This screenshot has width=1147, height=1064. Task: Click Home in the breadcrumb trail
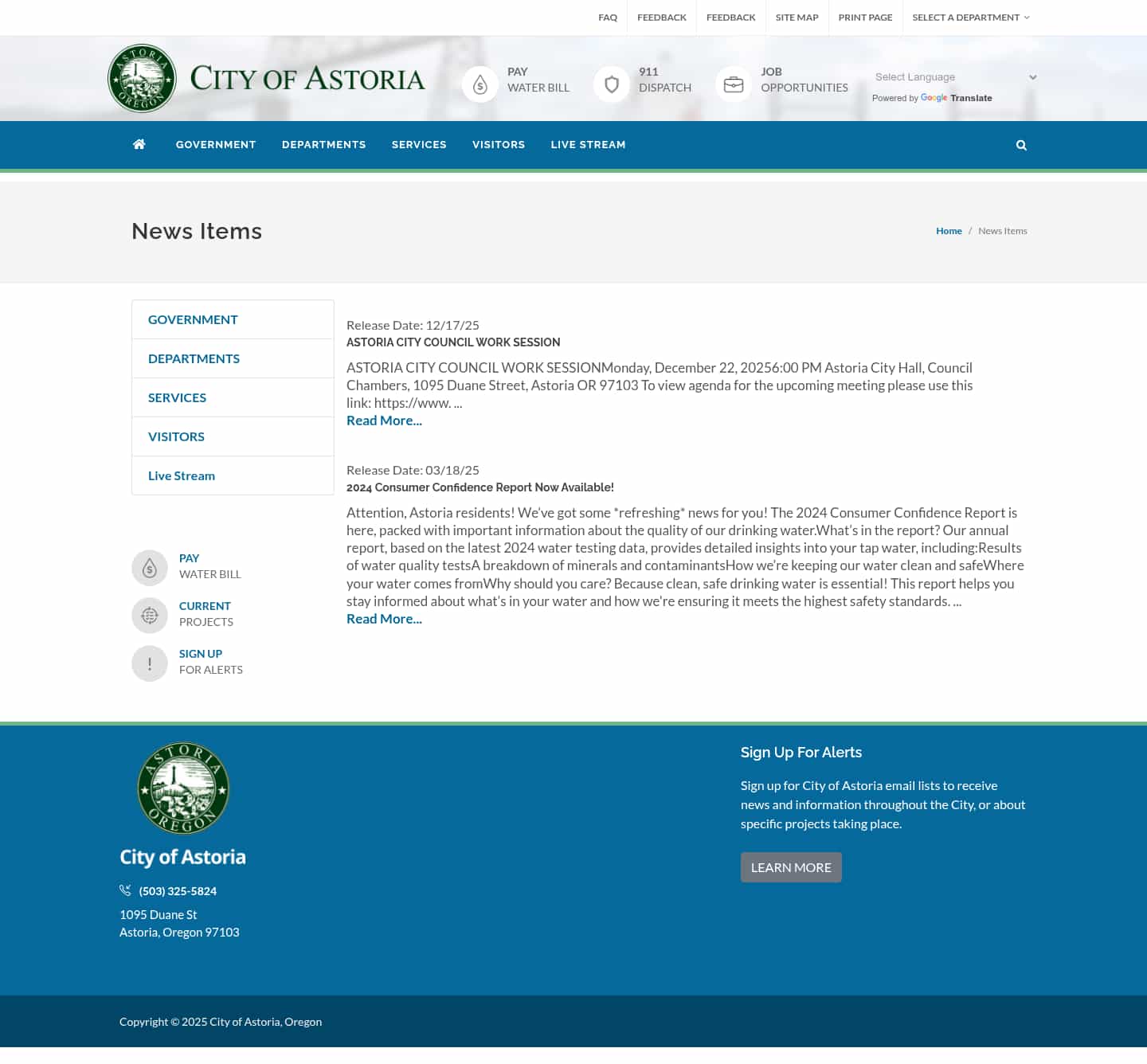pyautogui.click(x=949, y=230)
